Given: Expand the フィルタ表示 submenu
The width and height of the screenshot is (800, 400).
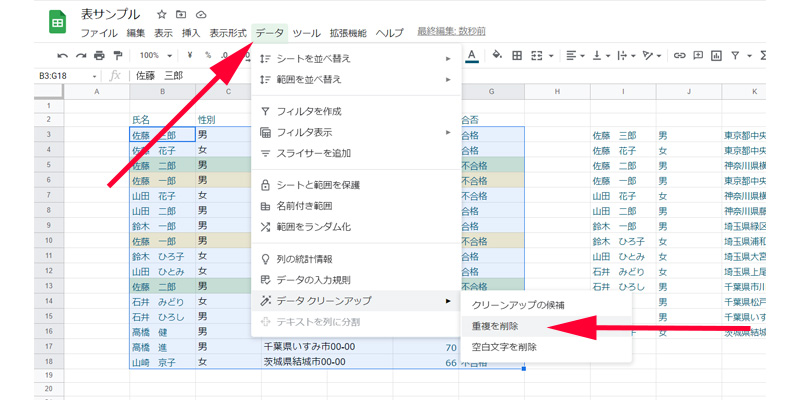Looking at the screenshot, I should coord(356,133).
